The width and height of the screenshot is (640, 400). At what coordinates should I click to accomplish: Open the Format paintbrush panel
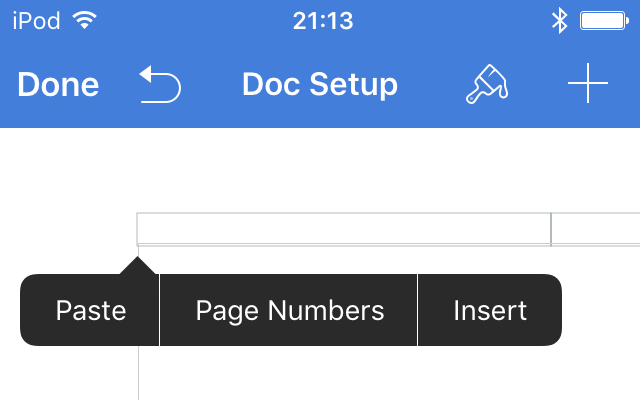[x=487, y=84]
